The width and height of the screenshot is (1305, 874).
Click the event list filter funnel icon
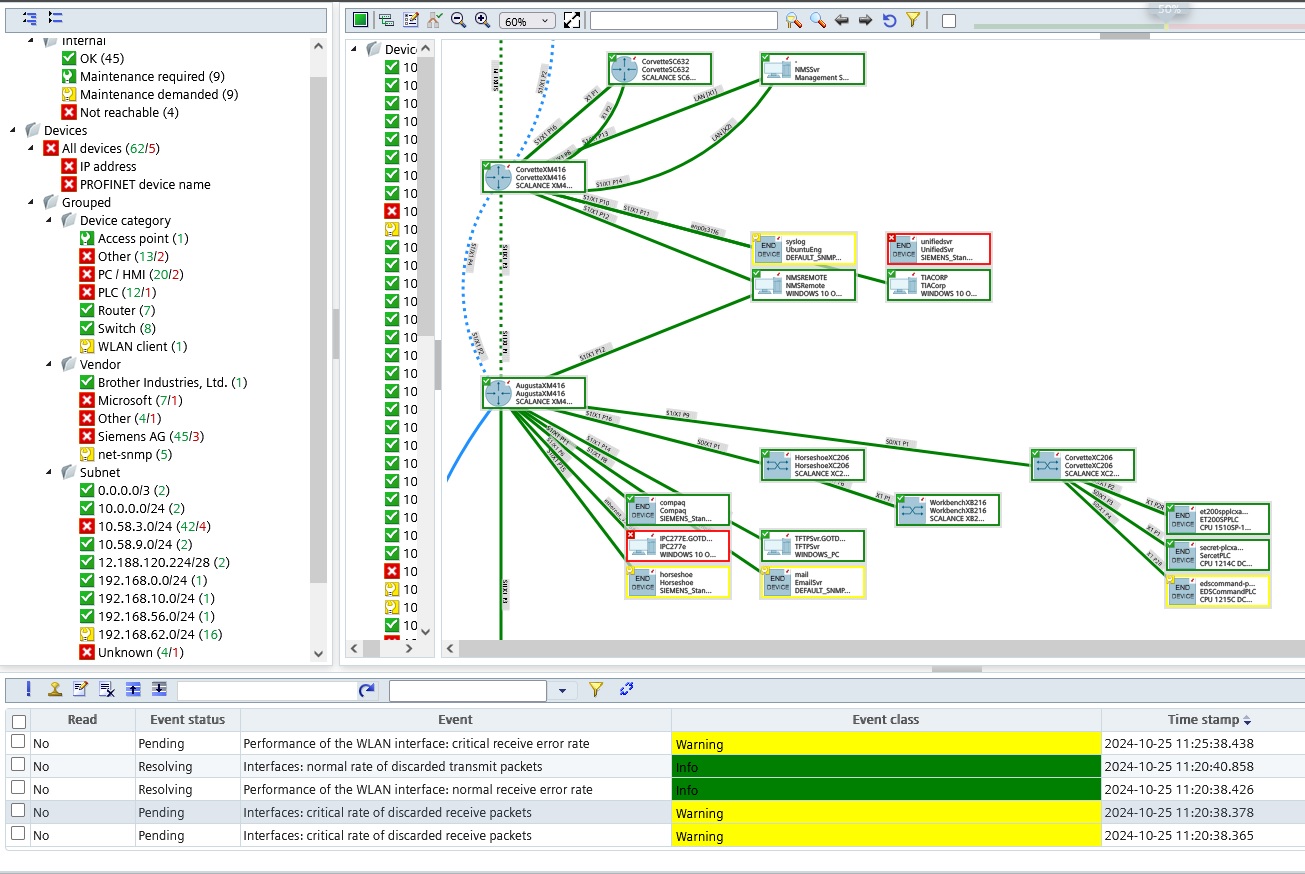click(596, 689)
